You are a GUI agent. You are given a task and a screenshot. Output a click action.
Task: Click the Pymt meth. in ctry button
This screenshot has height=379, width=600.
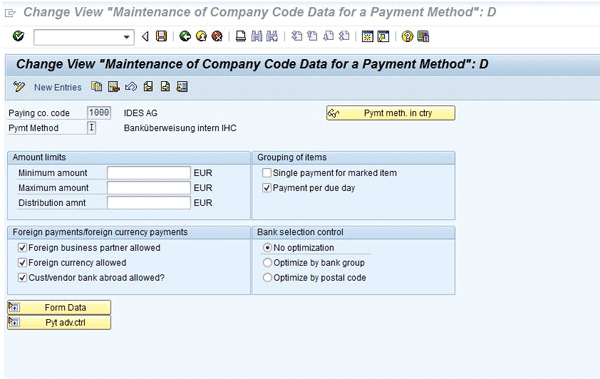click(x=391, y=113)
